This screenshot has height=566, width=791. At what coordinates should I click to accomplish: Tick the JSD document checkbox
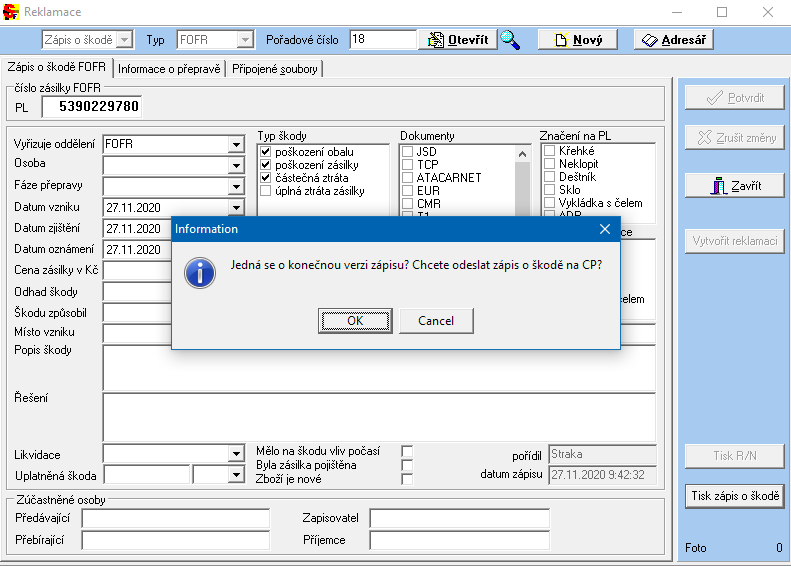click(x=407, y=152)
